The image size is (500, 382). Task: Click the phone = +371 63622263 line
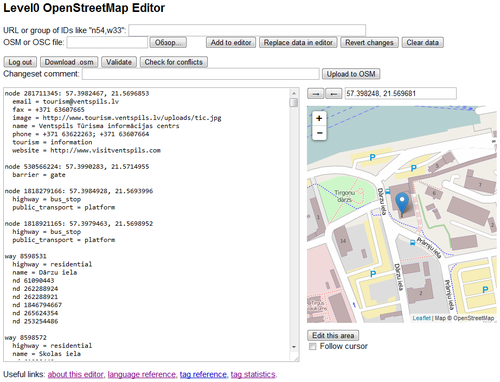(81, 134)
